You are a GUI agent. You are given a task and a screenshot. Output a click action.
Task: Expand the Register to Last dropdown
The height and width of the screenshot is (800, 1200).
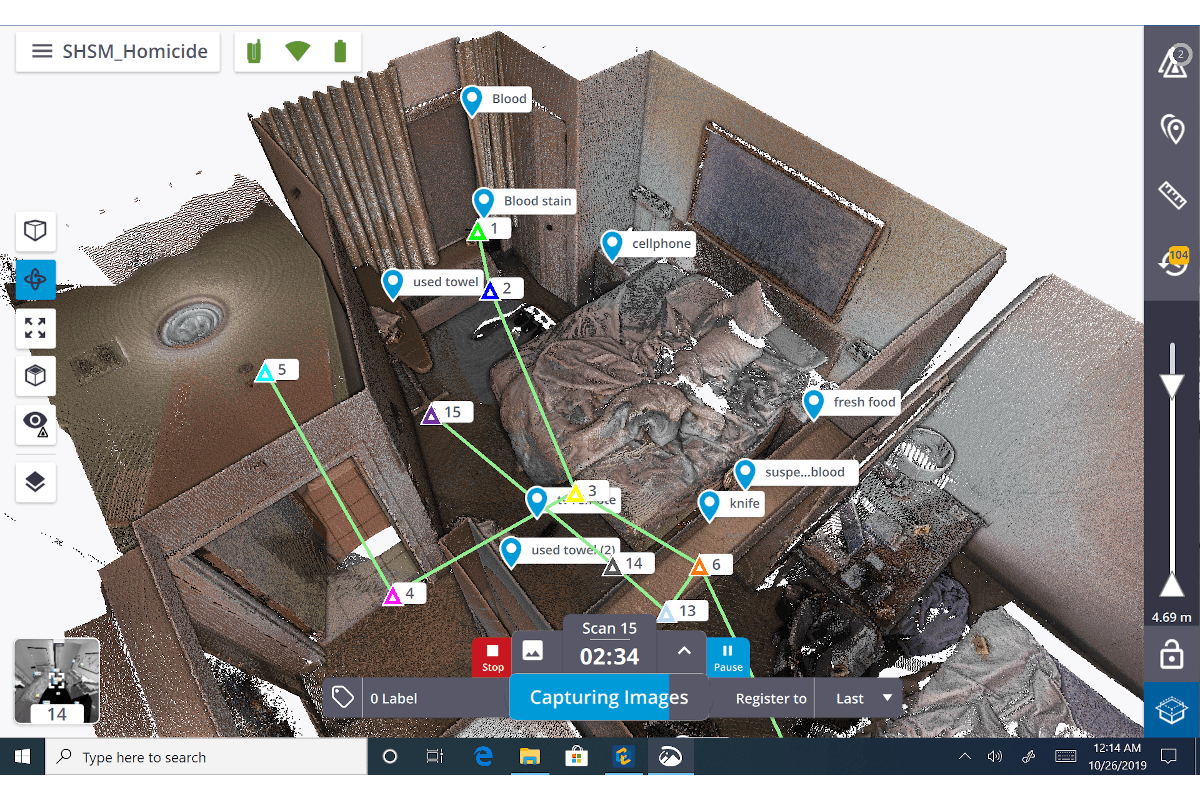tap(858, 698)
